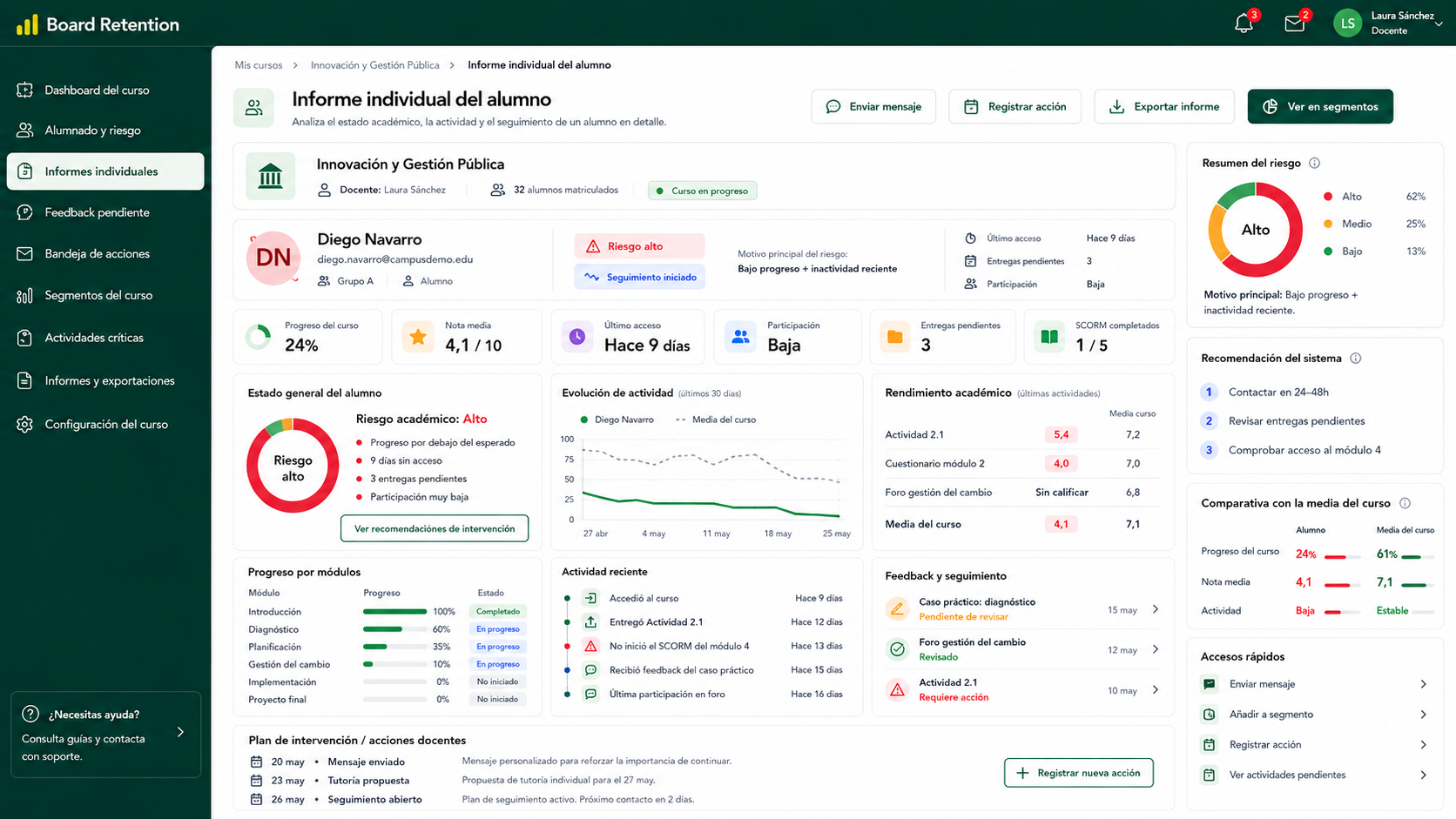Click the Entregas pendientes folder icon
Screen dimensions: 1456x819
point(894,337)
